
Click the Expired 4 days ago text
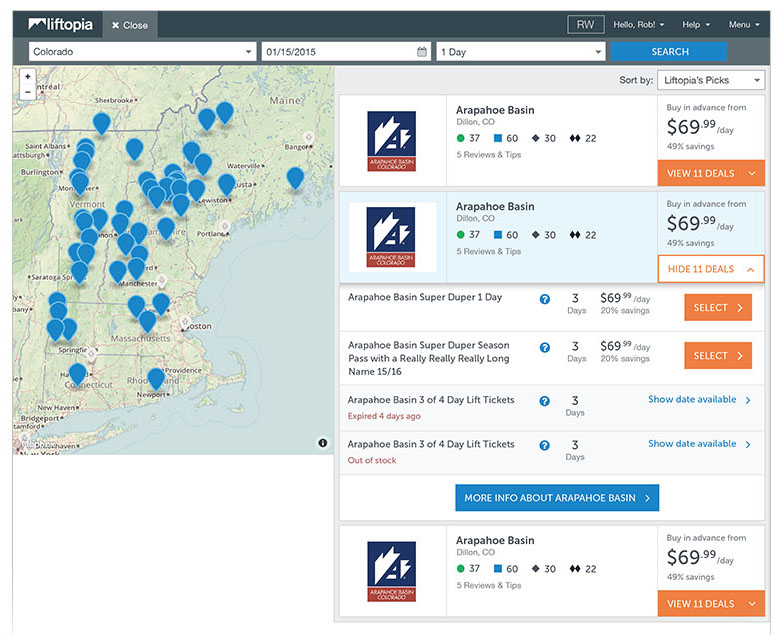coord(384,416)
